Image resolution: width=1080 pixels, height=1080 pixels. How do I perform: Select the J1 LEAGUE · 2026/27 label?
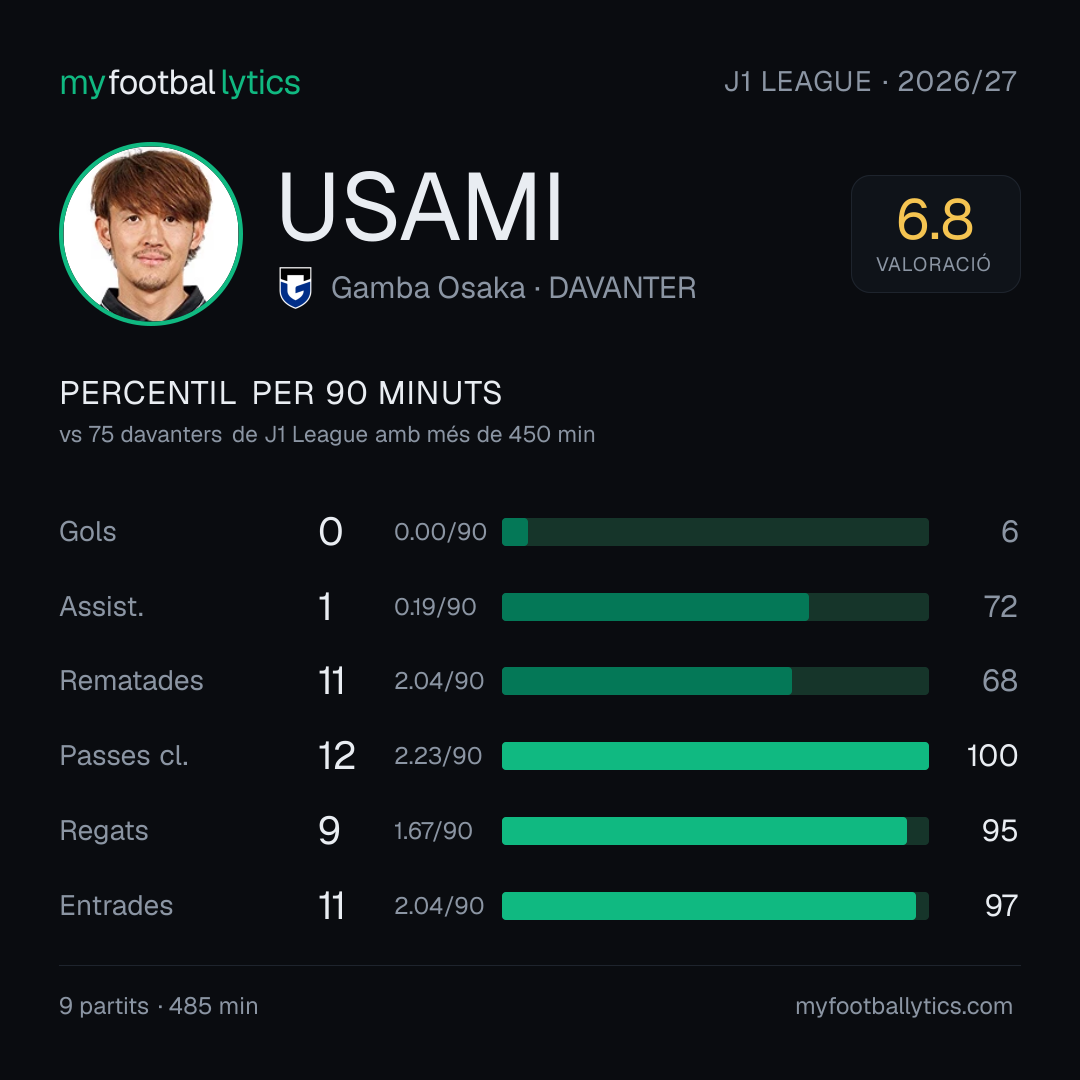pos(871,81)
